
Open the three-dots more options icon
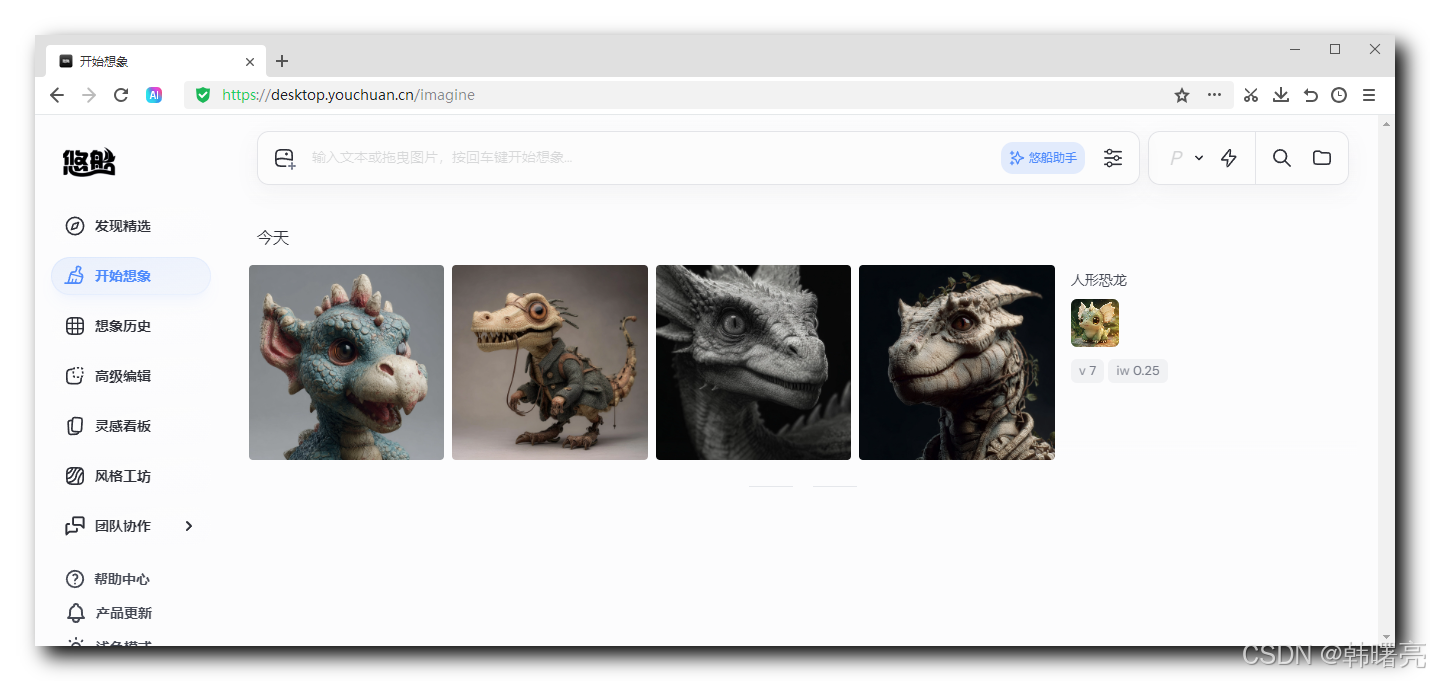(x=1214, y=95)
